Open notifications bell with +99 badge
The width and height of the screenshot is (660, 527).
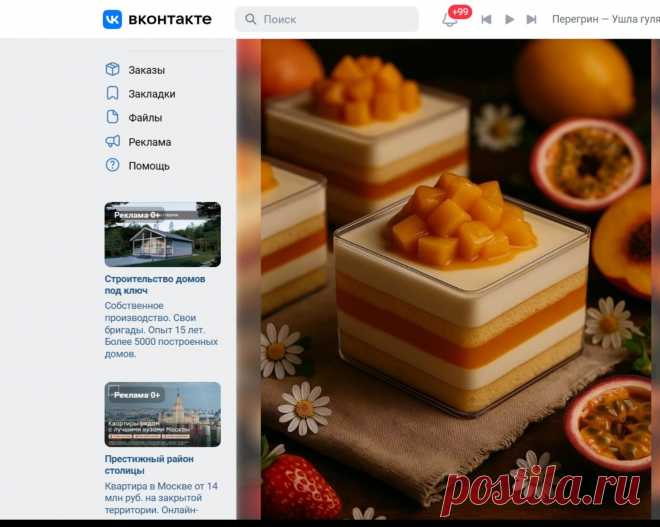tap(450, 19)
